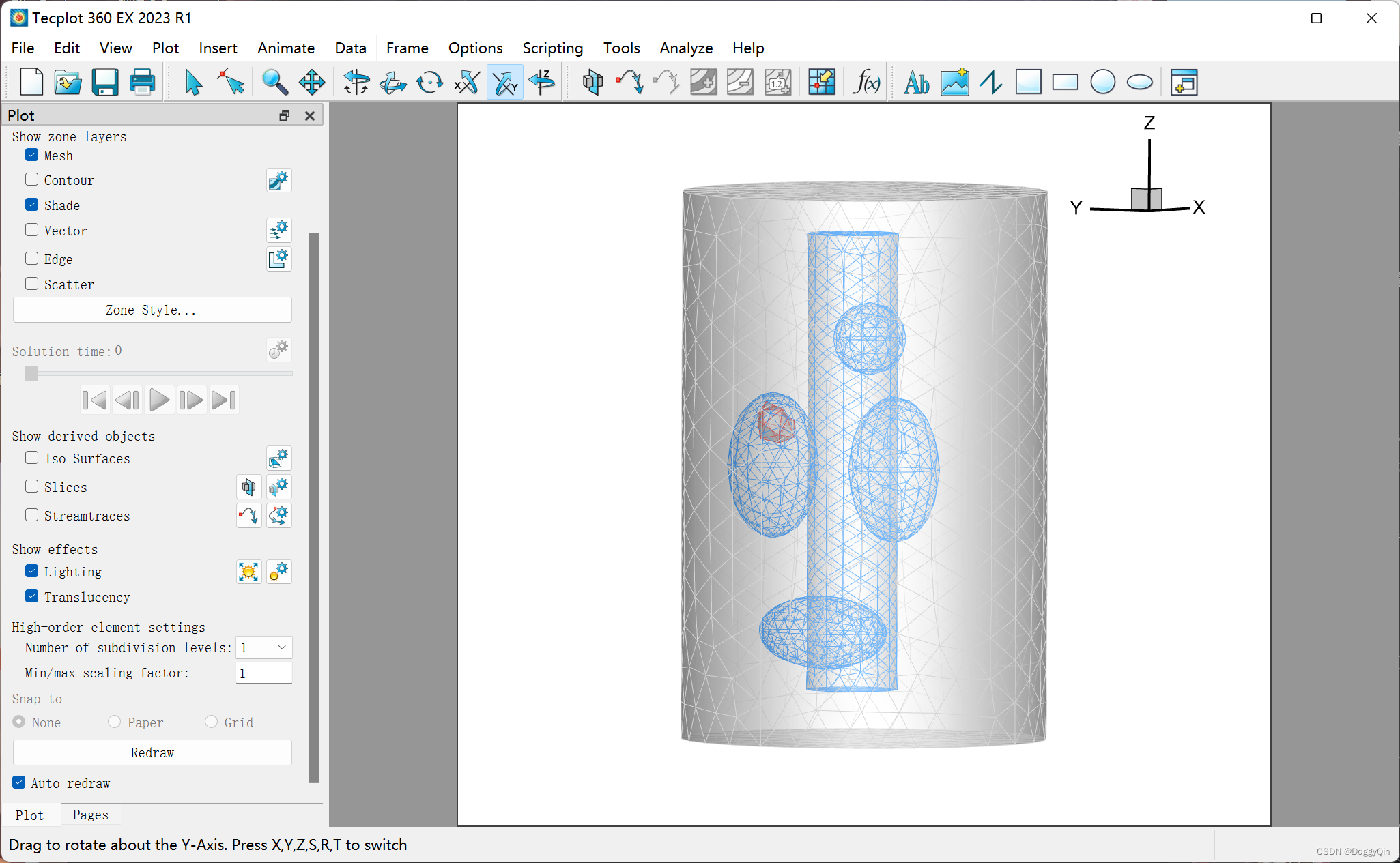Select the Zoom magnifier tool

point(274,83)
